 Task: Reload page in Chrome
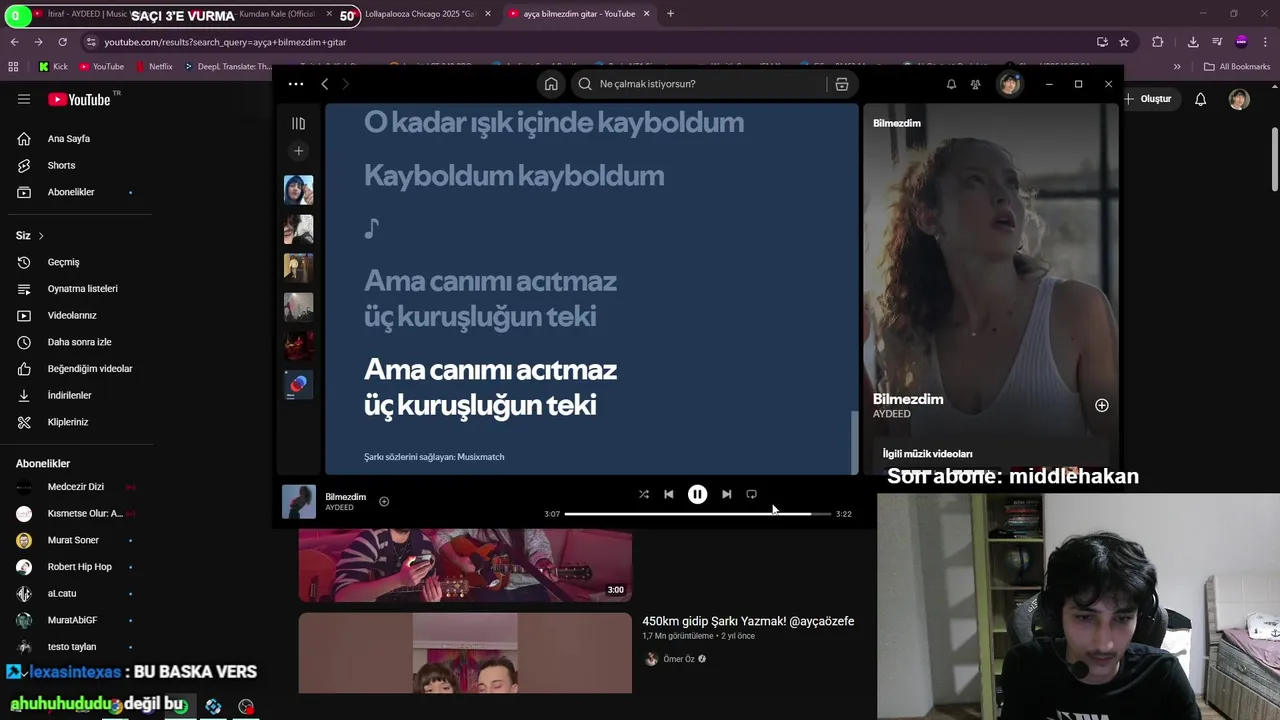[62, 42]
